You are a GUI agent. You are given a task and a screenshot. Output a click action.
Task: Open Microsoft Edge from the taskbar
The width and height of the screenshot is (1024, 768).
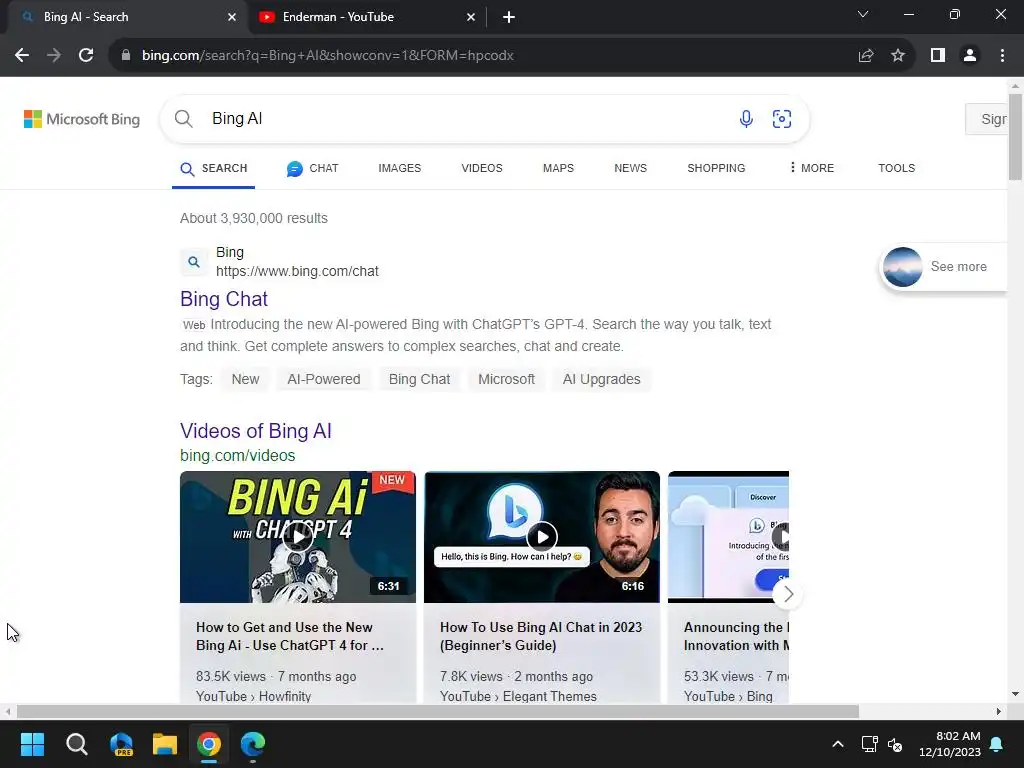253,744
